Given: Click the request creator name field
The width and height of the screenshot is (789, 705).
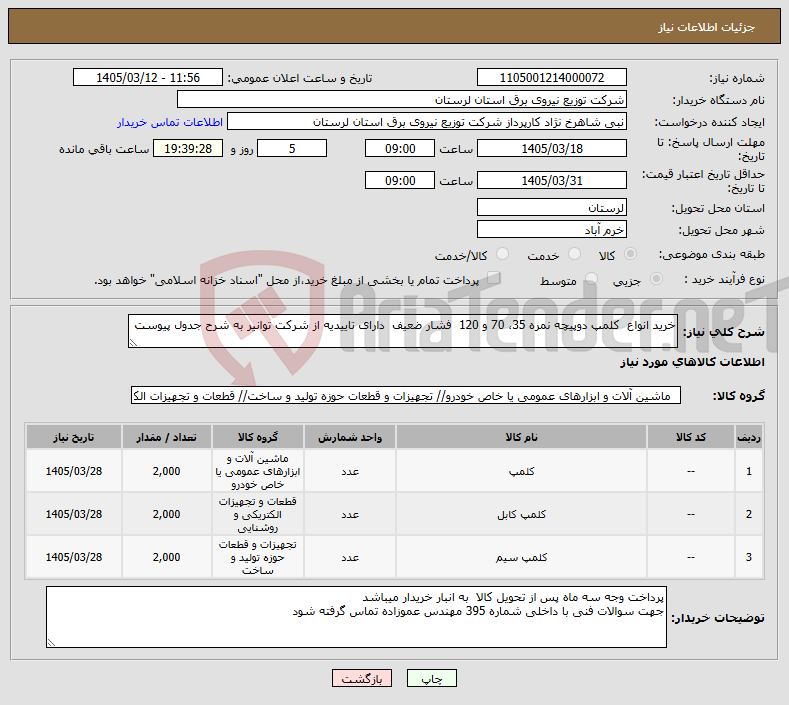Looking at the screenshot, I should (x=427, y=122).
